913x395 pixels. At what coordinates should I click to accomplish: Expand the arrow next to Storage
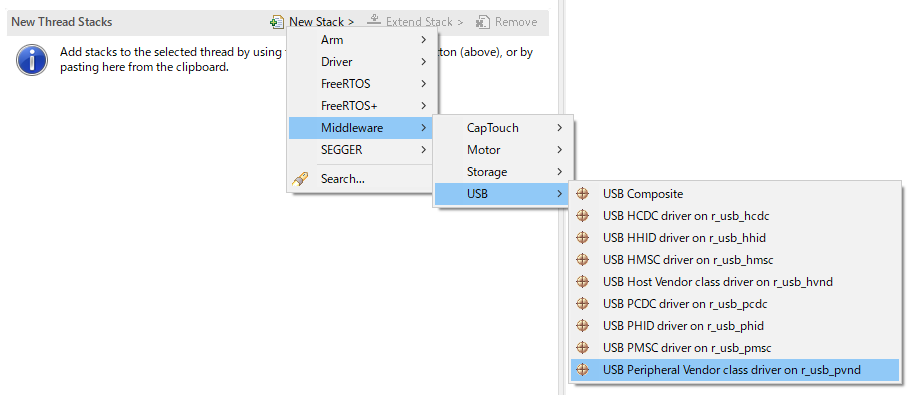(560, 172)
